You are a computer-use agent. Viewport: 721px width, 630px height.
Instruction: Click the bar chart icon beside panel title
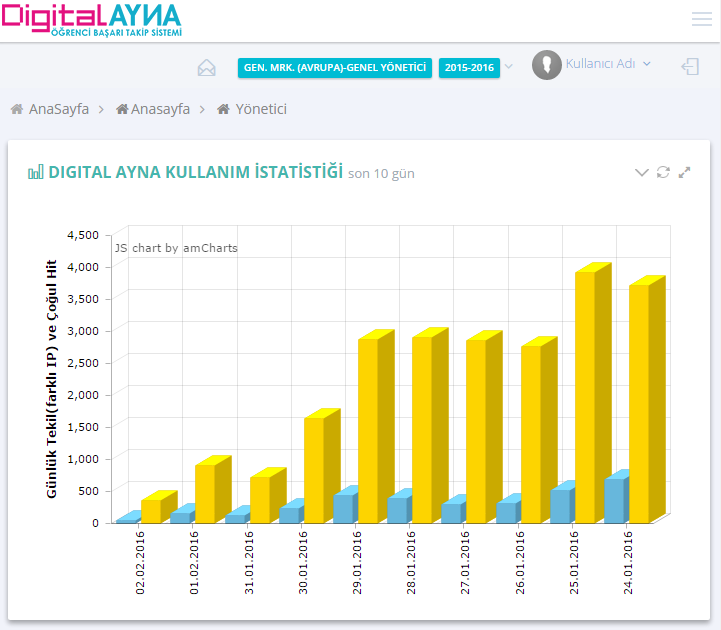click(36, 173)
